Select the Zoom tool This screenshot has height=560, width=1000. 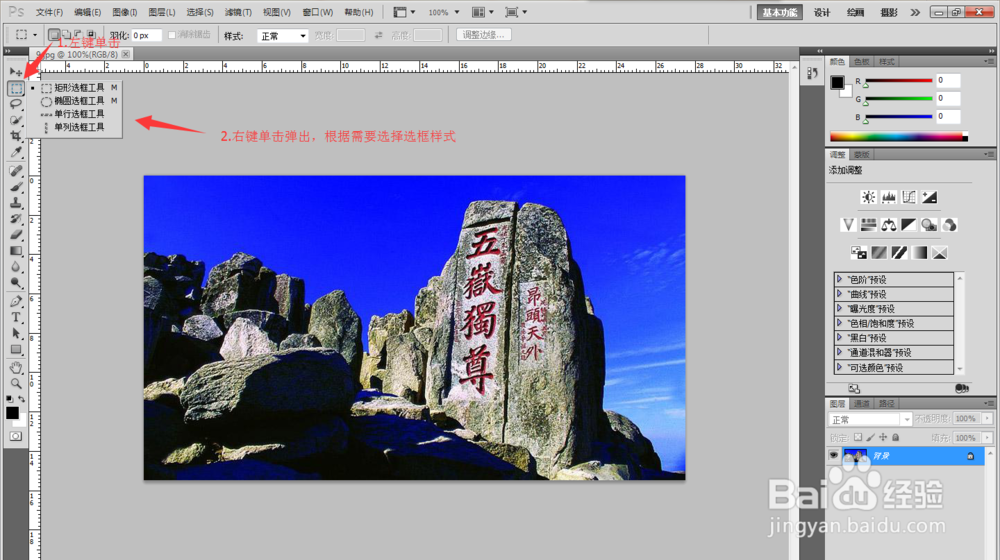coord(16,383)
